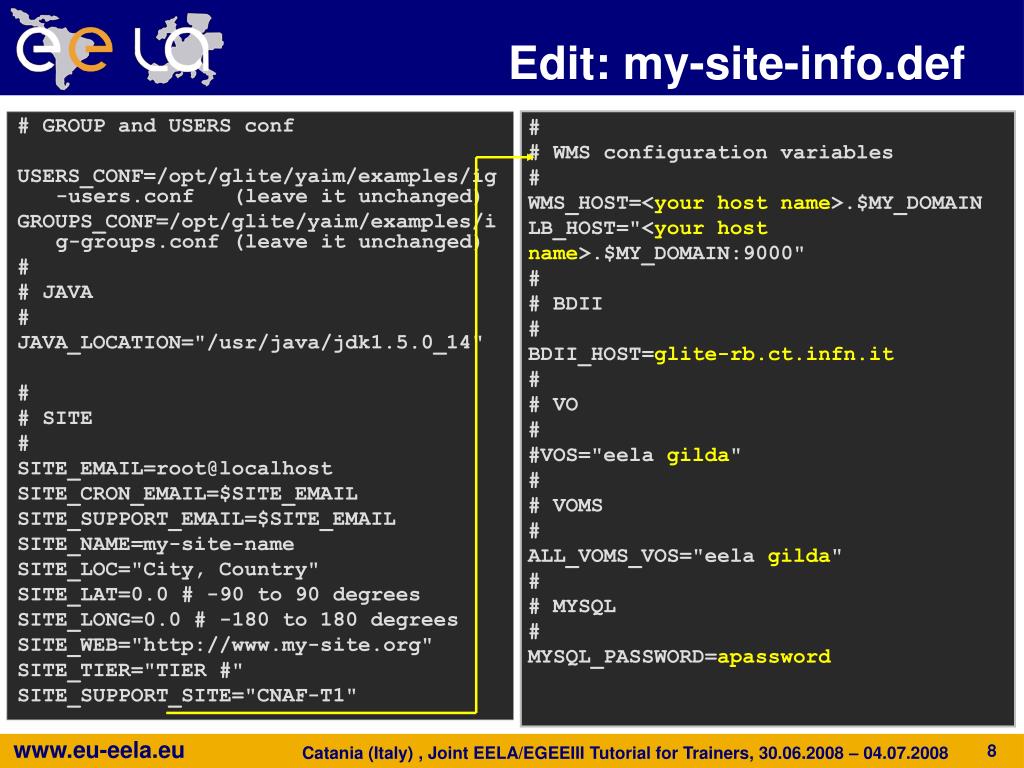Select the '# GROUP and USERS conf' line
Image resolution: width=1024 pixels, height=768 pixels.
[x=155, y=125]
